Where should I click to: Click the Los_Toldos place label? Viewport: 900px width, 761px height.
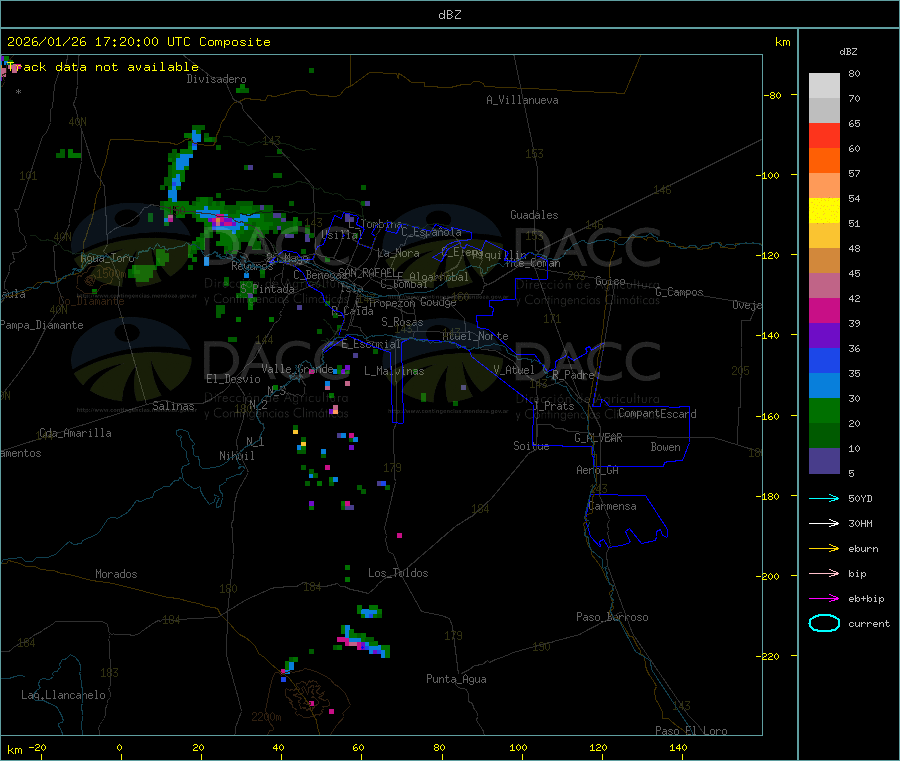(x=398, y=573)
